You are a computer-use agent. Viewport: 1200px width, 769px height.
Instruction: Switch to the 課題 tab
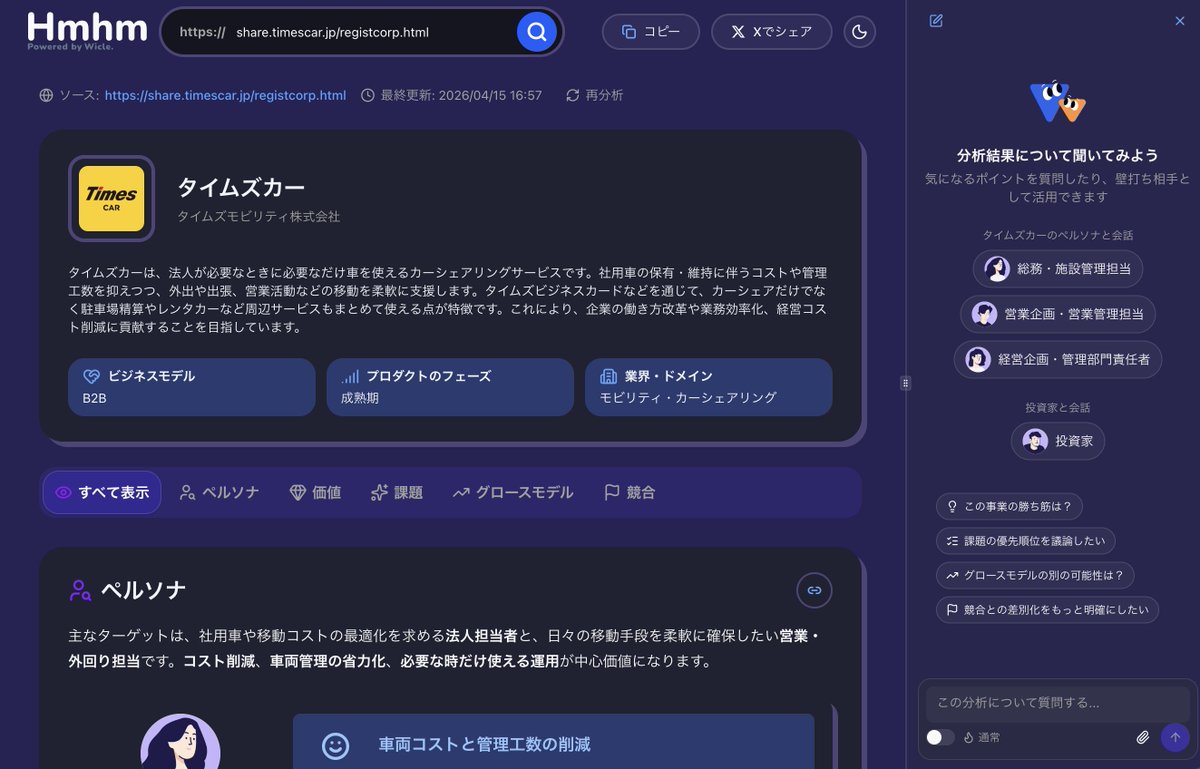pyautogui.click(x=397, y=492)
